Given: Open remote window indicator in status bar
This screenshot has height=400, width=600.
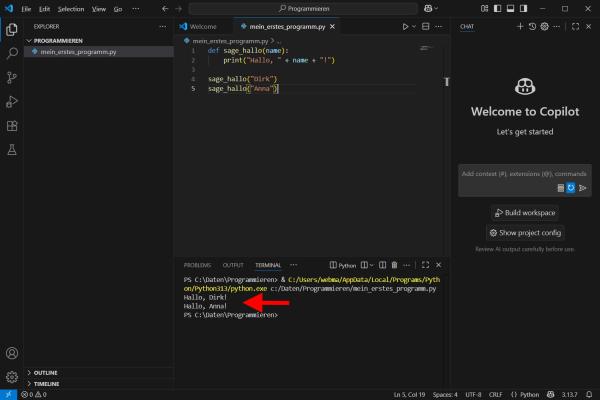Looking at the screenshot, I should (x=8, y=395).
